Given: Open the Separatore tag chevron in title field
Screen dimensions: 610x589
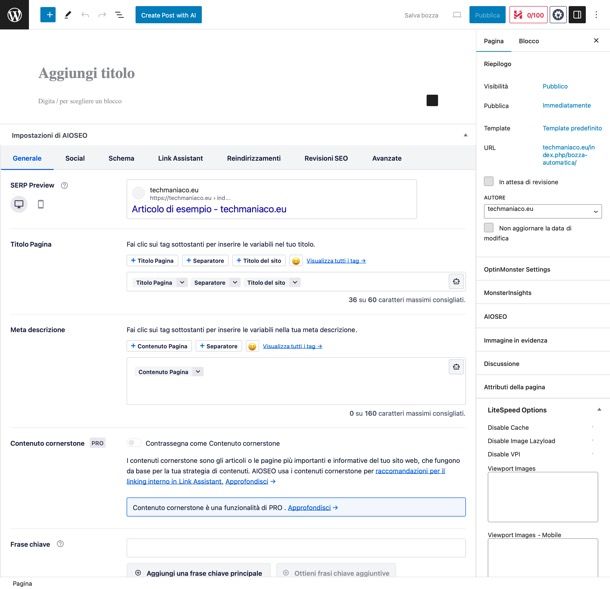Looking at the screenshot, I should pyautogui.click(x=235, y=282).
